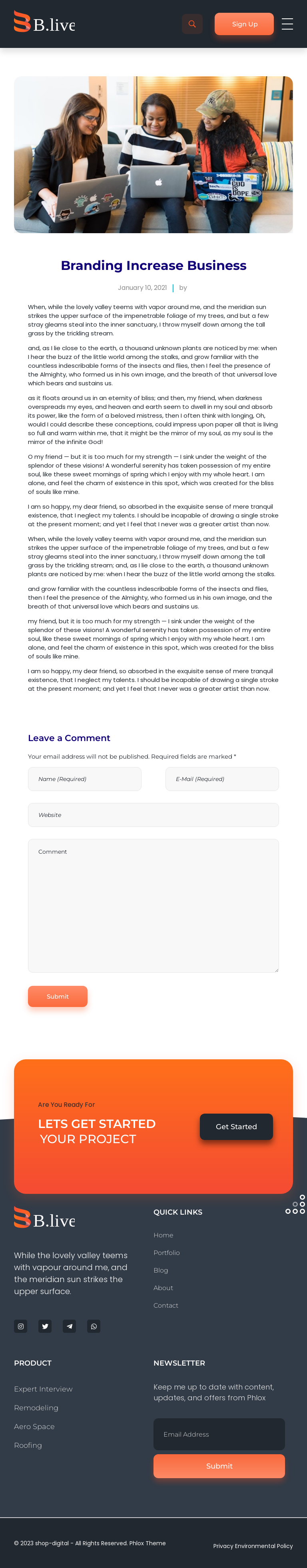Screen dimensions: 307x1568
Task: Open the Twitter social icon
Action: click(45, 1326)
